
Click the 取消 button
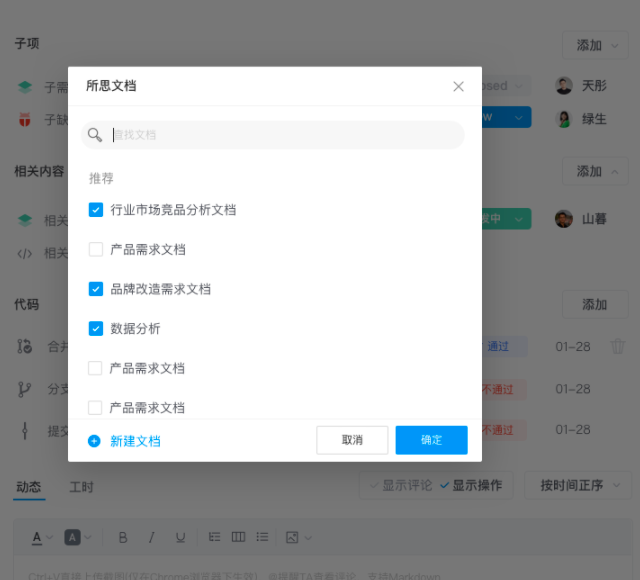[352, 440]
